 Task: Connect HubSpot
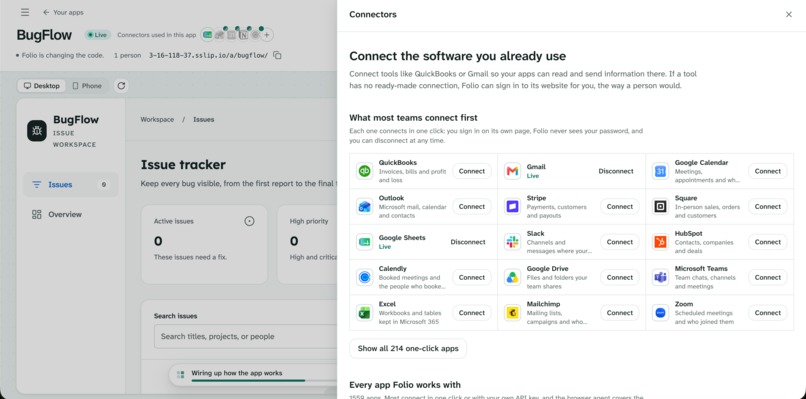(x=768, y=242)
